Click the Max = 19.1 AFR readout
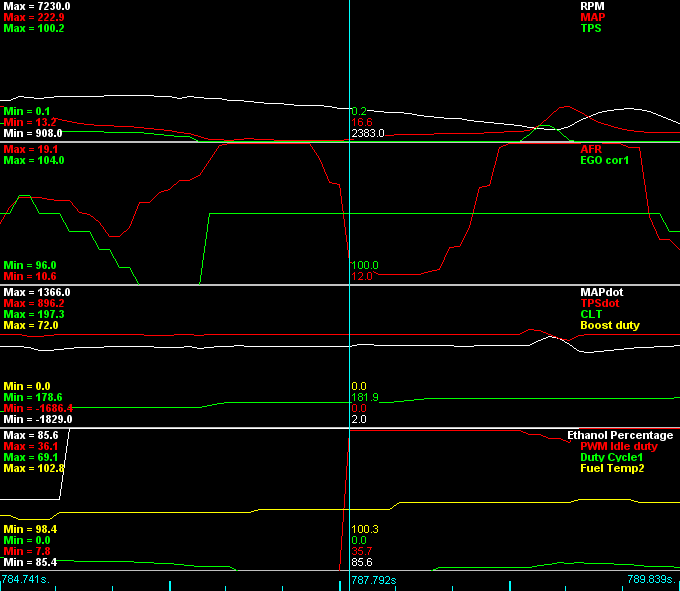Image resolution: width=680 pixels, height=591 pixels. pos(31,149)
